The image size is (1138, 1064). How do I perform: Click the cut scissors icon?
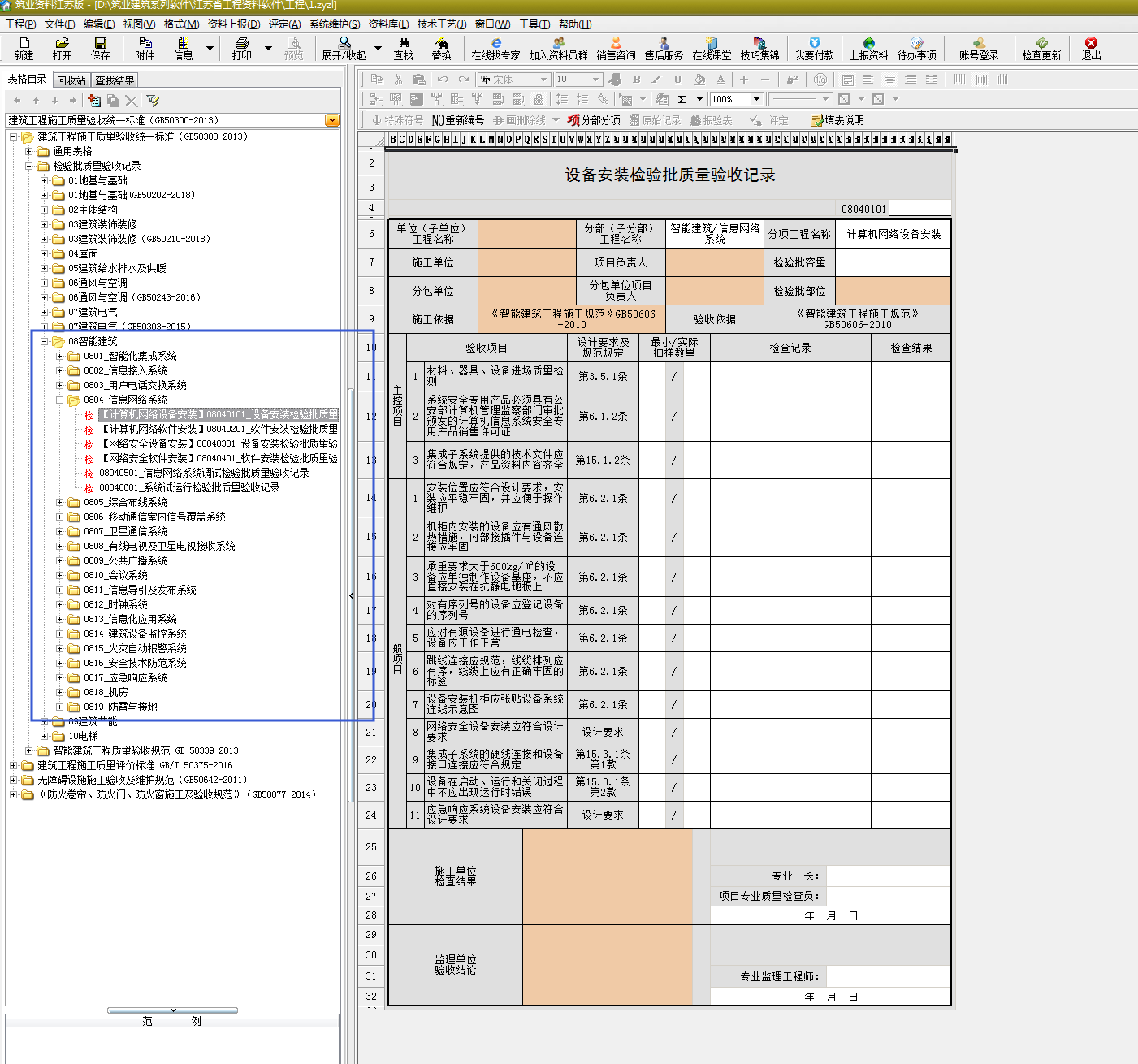398,79
